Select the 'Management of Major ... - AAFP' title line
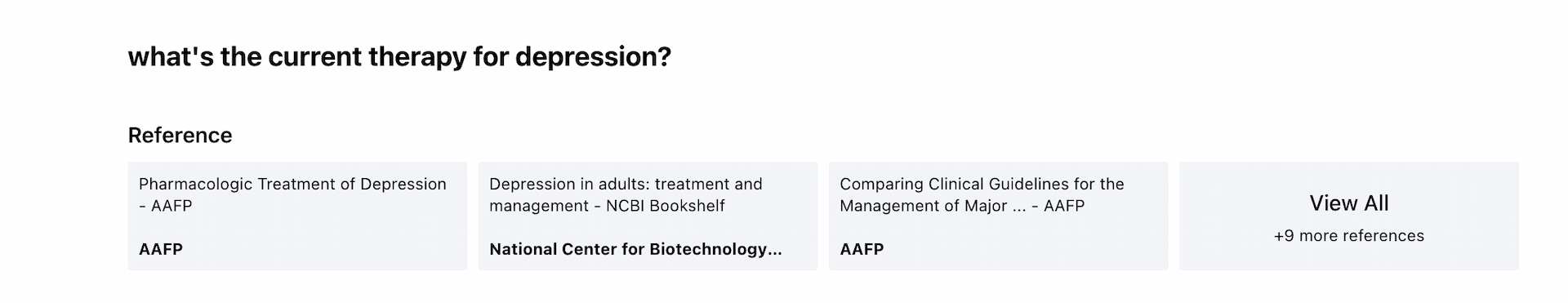Image resolution: width=1568 pixels, height=303 pixels. (962, 206)
